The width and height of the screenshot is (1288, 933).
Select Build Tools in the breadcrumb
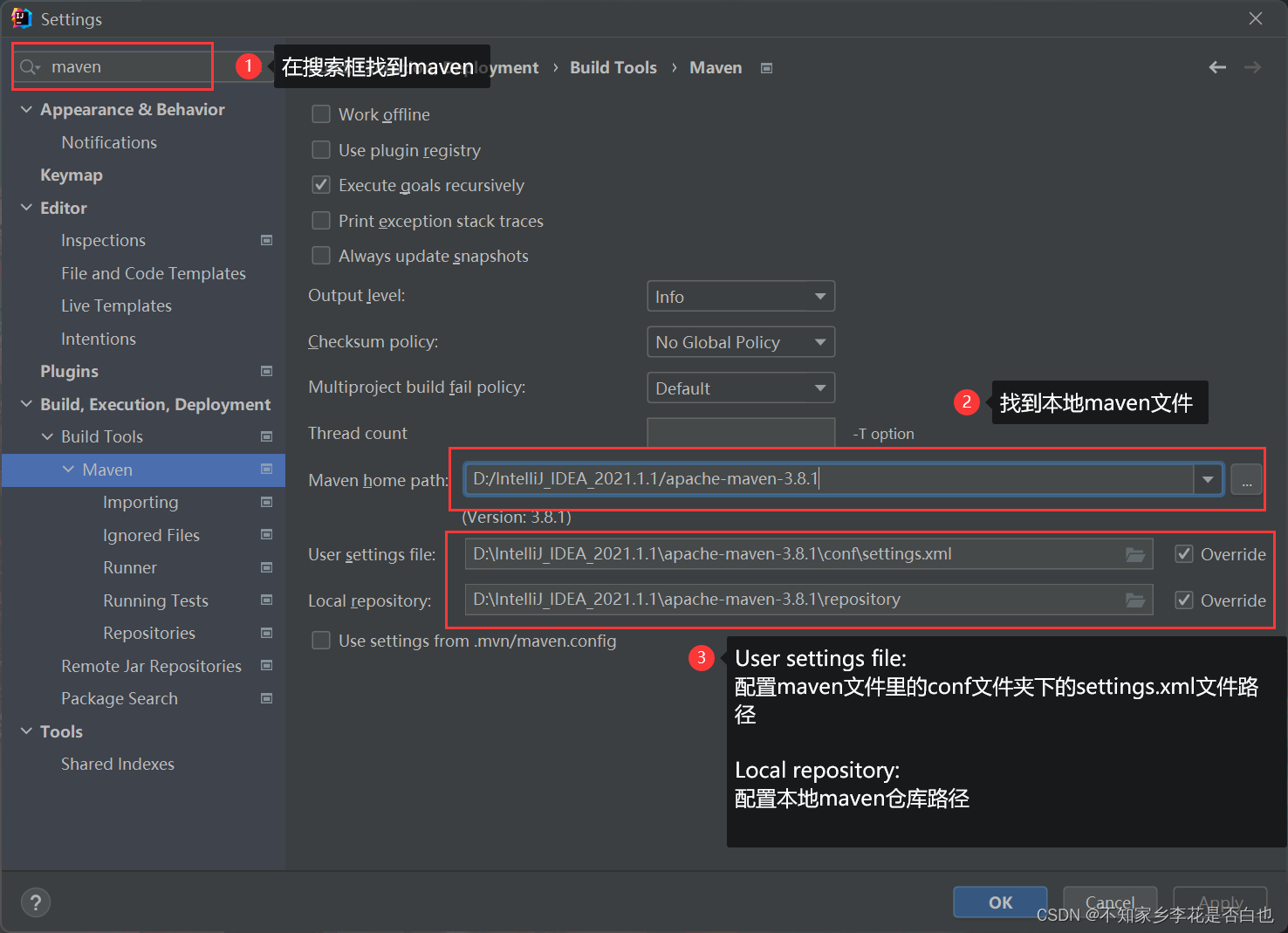click(613, 67)
